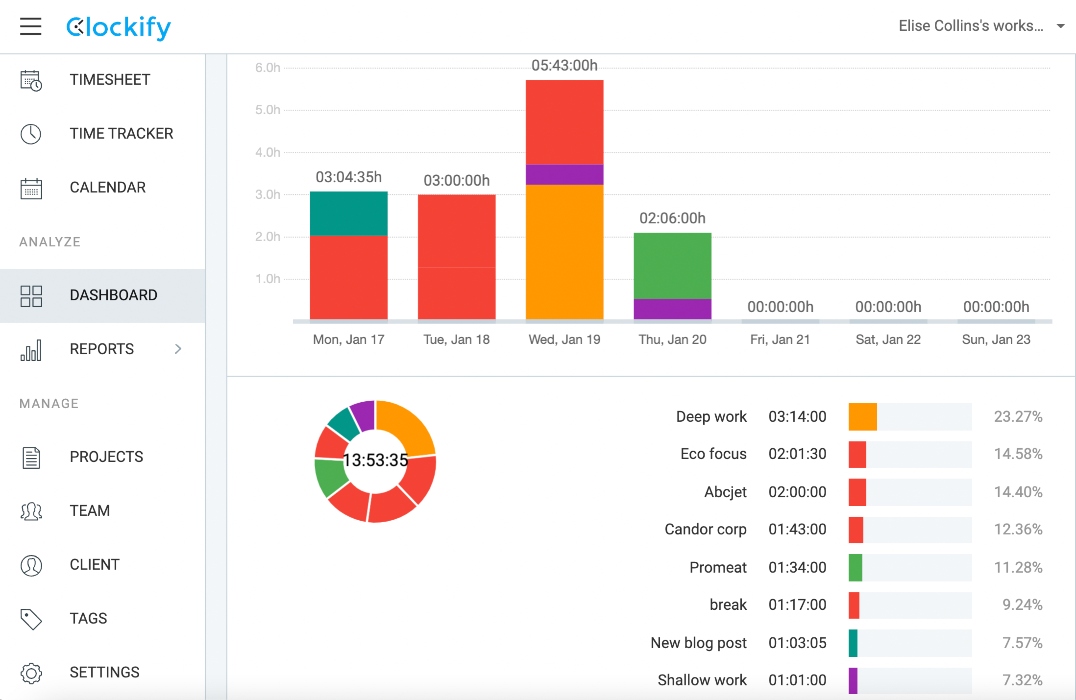The image size is (1076, 700).
Task: Select the Client person icon
Action: (31, 564)
